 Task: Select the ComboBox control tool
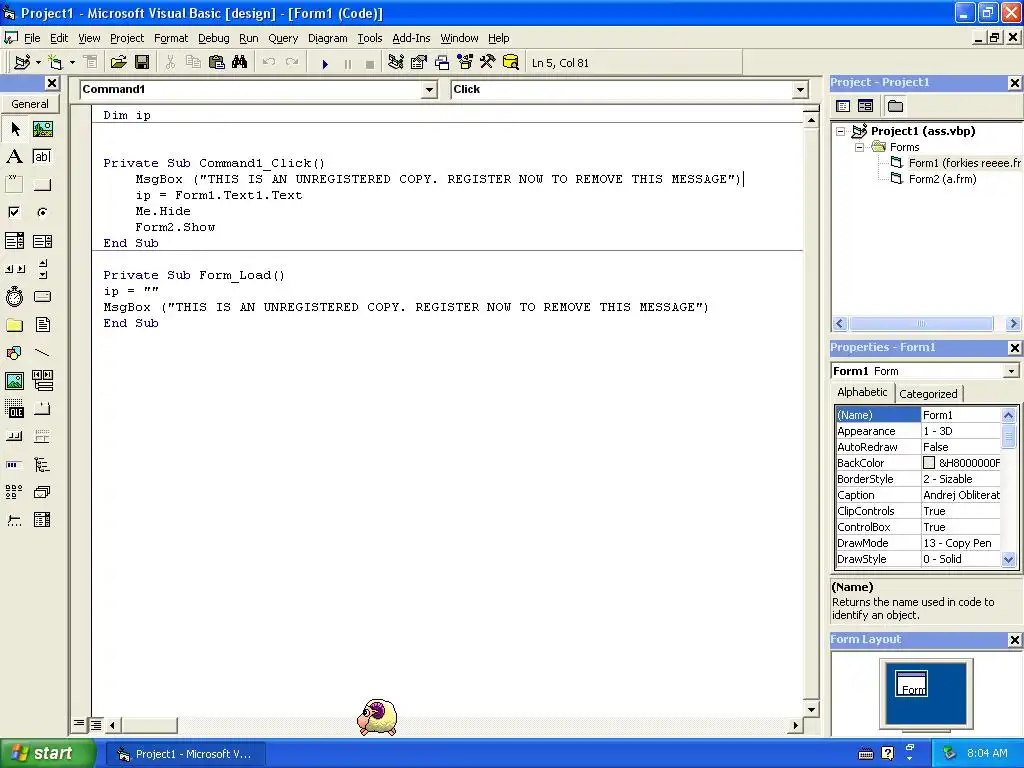(14, 241)
